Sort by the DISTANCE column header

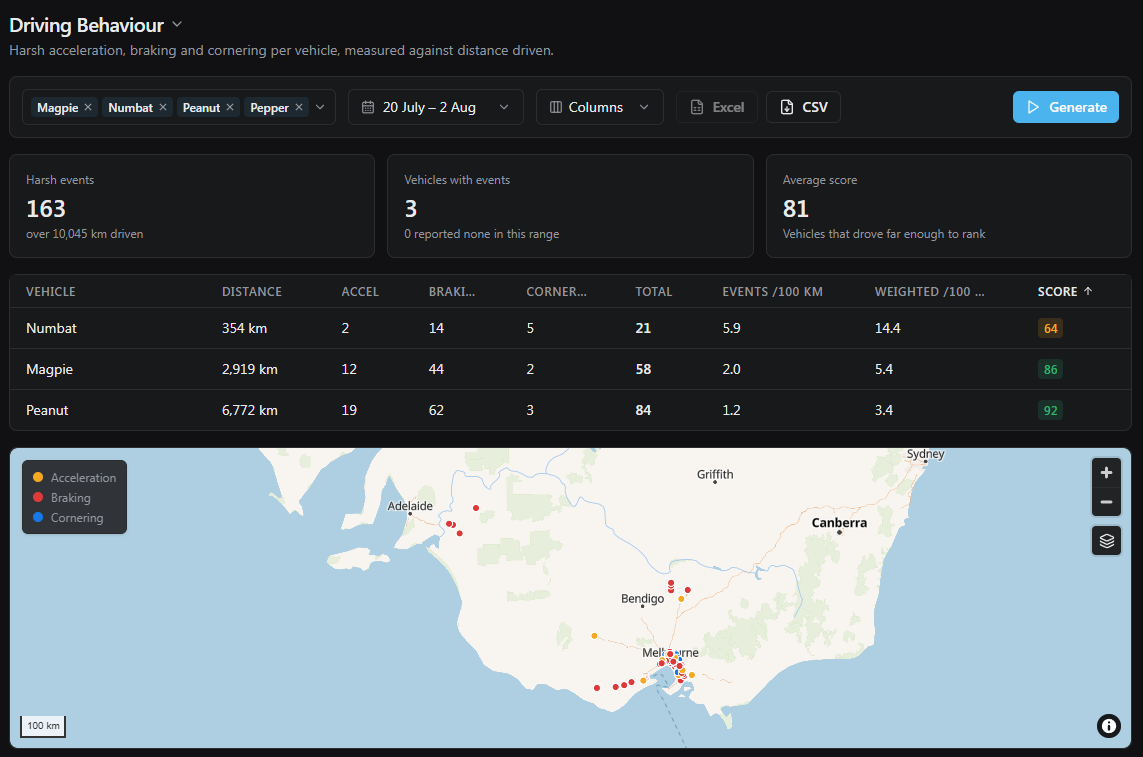coord(251,292)
